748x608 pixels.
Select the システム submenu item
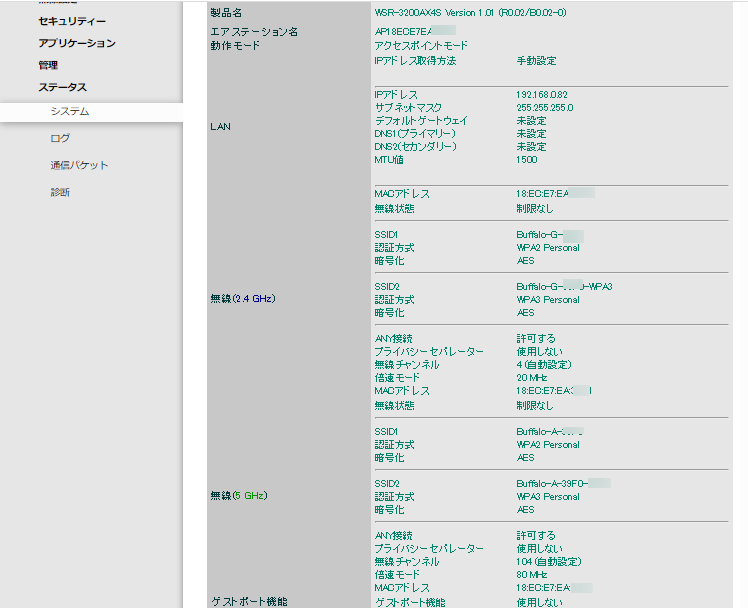pos(70,112)
